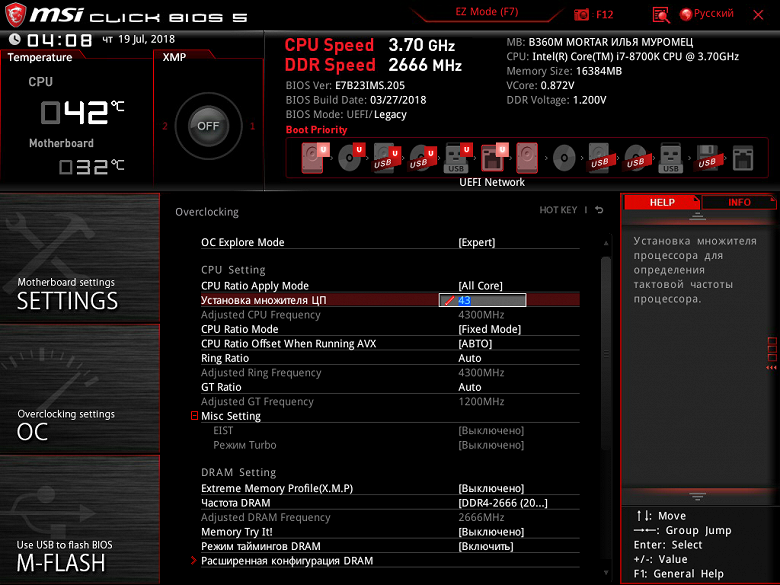Select the UEFI optical disc boot icon
This screenshot has width=780, height=585.
click(x=351, y=158)
